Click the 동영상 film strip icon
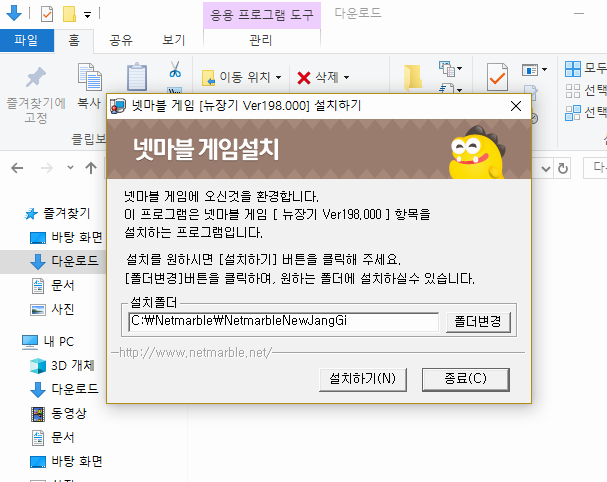607x482 pixels. coord(38,414)
